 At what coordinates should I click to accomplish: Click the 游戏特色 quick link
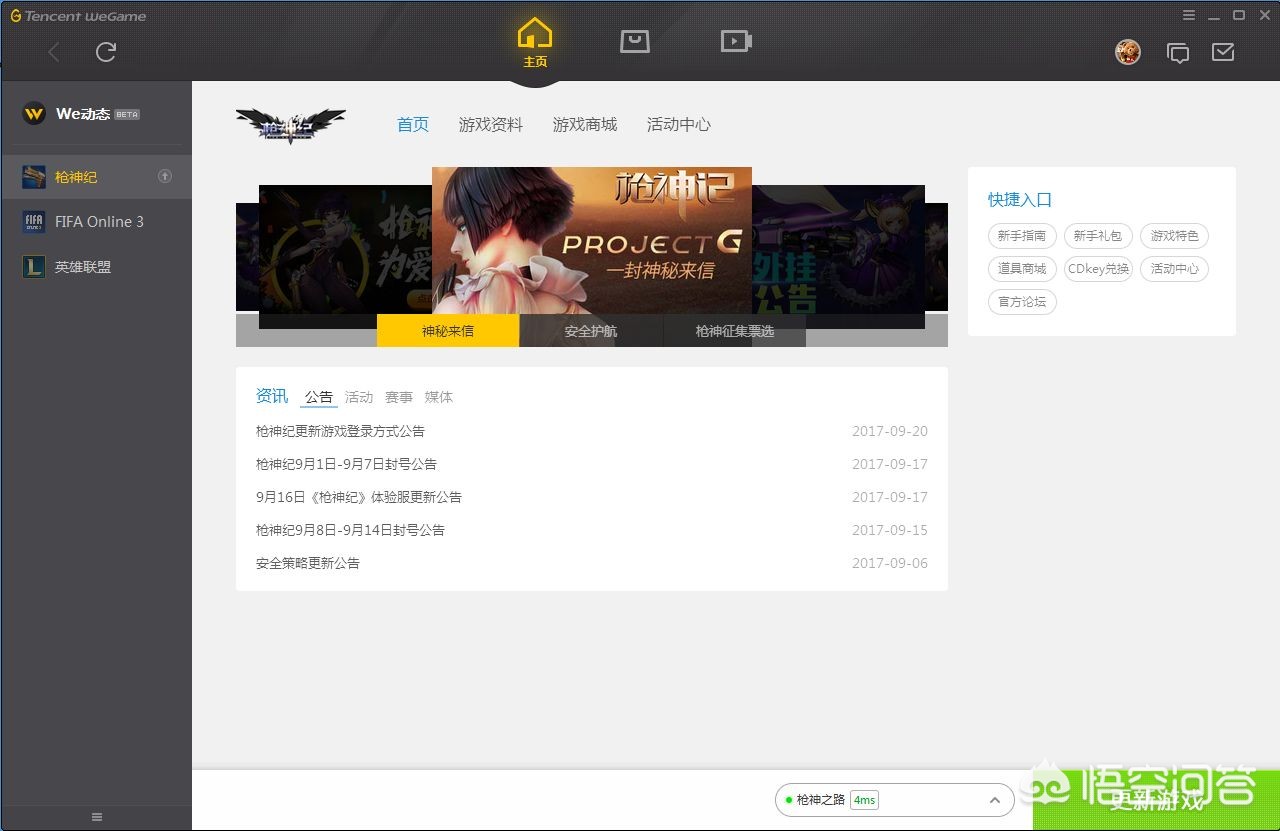coord(1174,236)
